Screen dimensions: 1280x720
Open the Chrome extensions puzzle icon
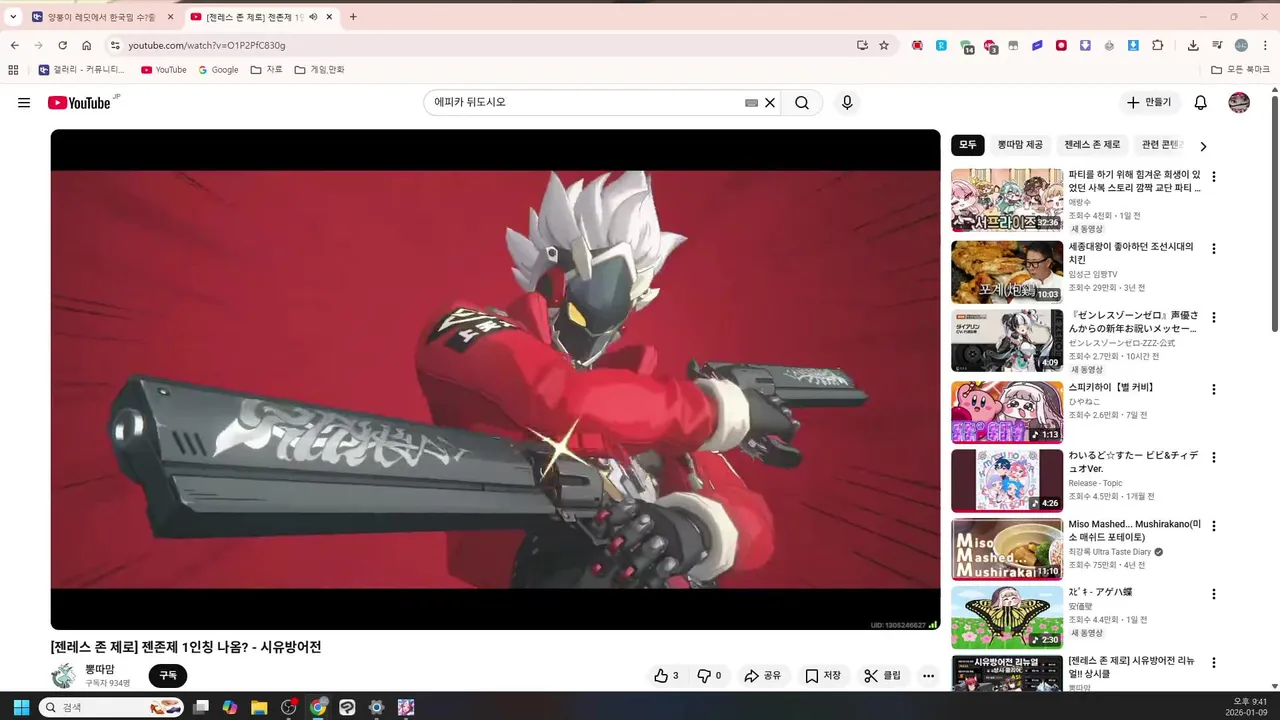point(1158,45)
